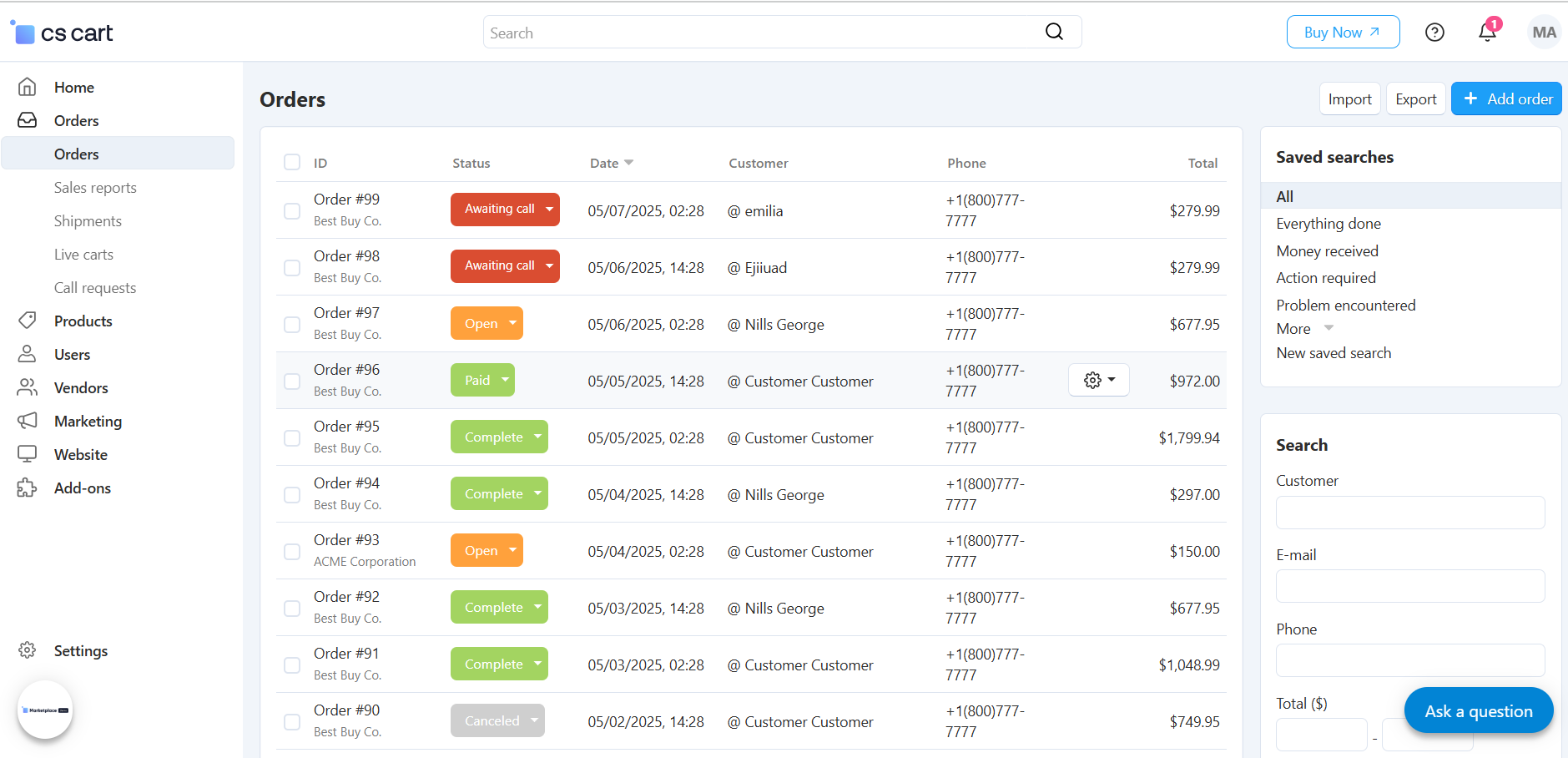Click the search magnifier icon

pyautogui.click(x=1054, y=32)
